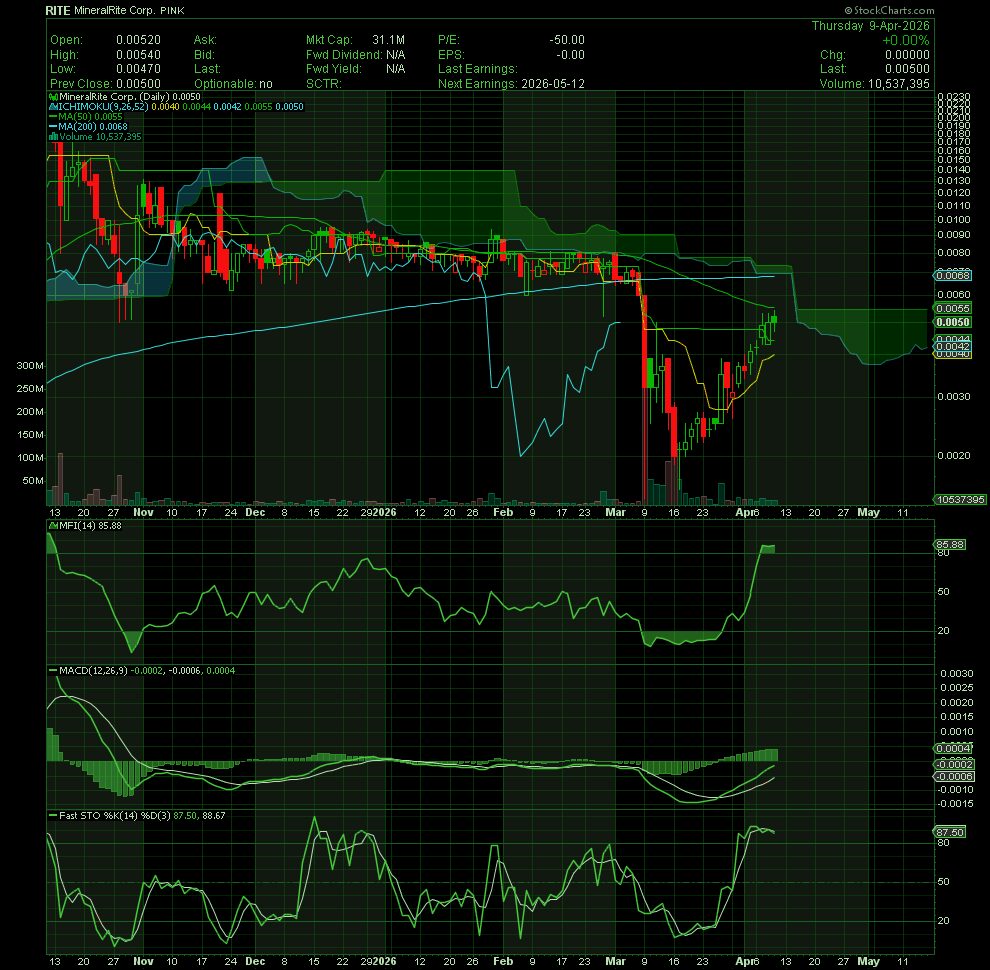Viewport: 990px width, 970px height.
Task: Click the 87.50 stochastic value tag
Action: (950, 832)
